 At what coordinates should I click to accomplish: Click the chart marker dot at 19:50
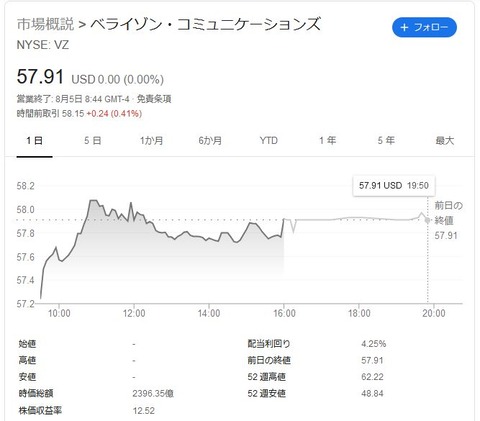pyautogui.click(x=427, y=220)
